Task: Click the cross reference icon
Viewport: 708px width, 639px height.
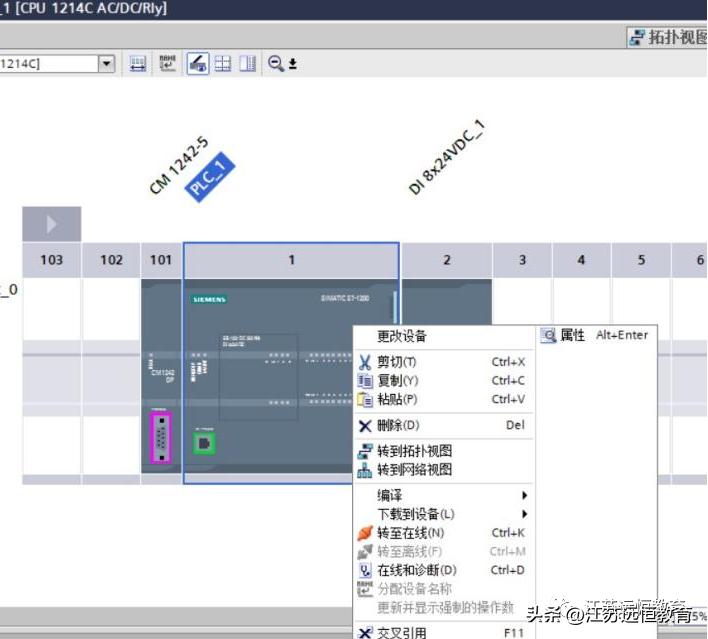Action: (365, 633)
